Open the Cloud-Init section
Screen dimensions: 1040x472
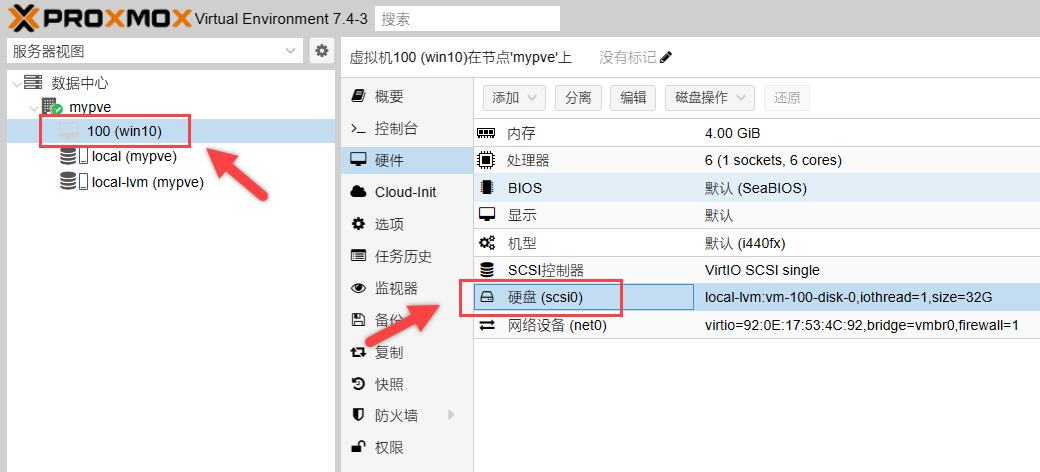click(405, 192)
